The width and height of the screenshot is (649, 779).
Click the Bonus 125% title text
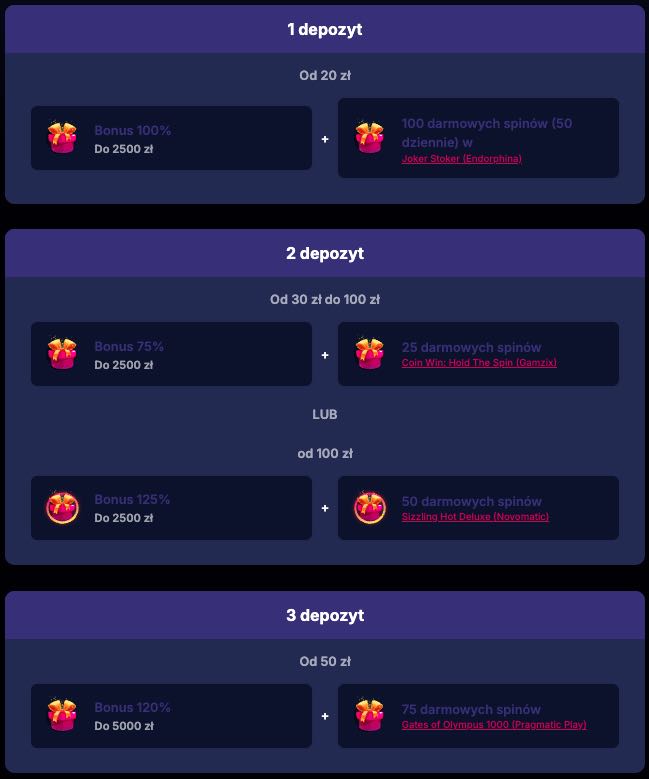tap(132, 500)
